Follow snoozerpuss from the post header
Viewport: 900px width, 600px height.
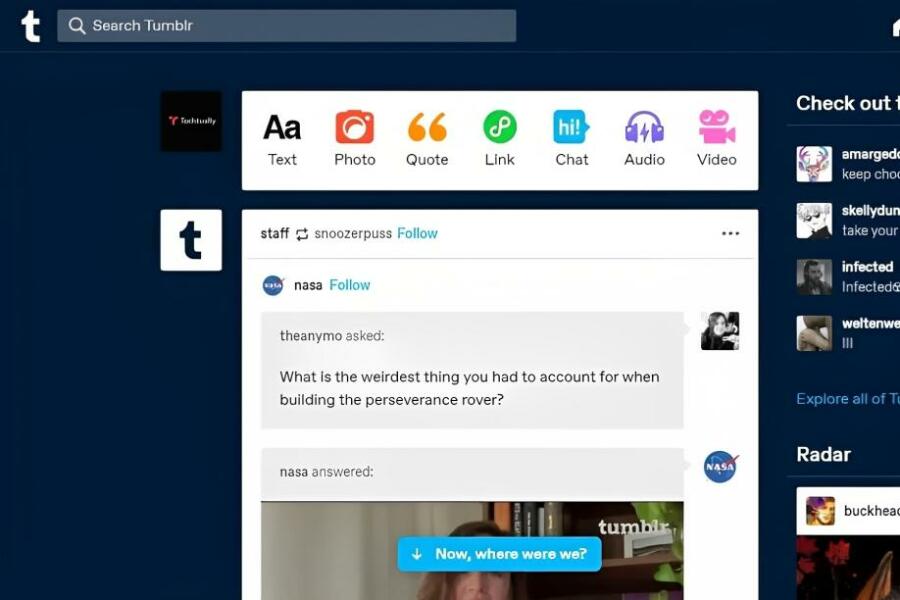[417, 234]
